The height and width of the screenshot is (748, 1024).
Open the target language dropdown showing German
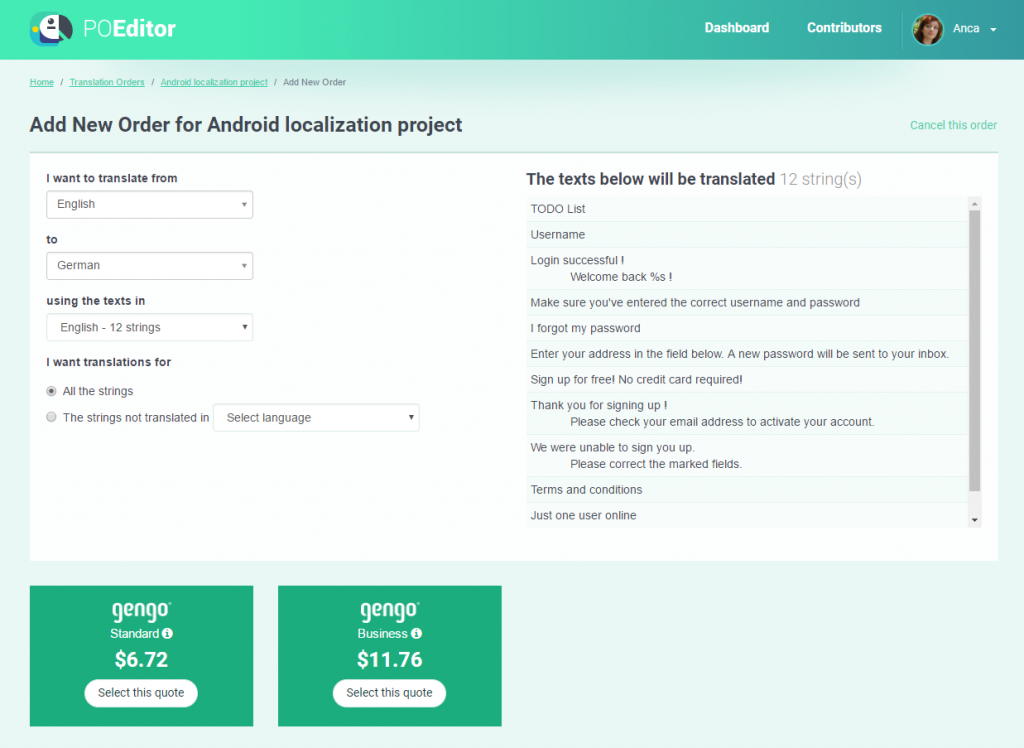149,266
